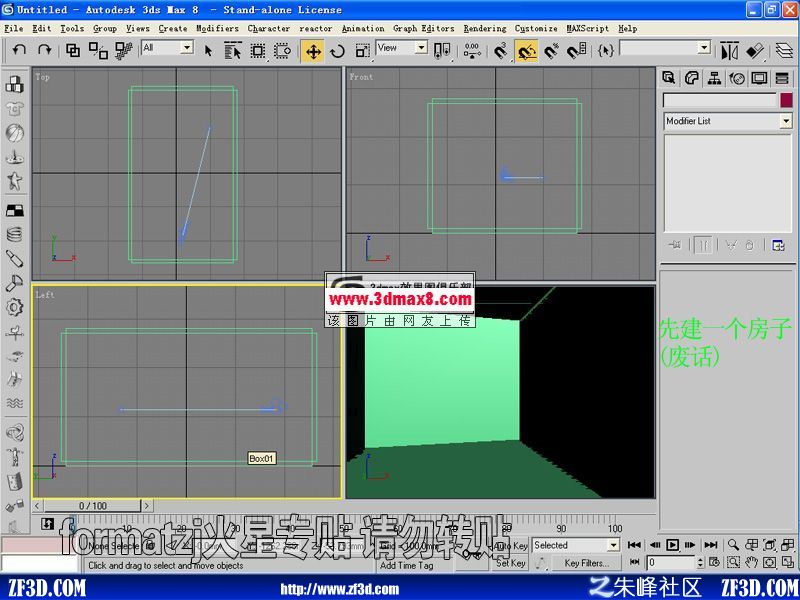The image size is (800, 600).
Task: Expand the 'All' selection filter dropdown
Action: click(x=187, y=48)
